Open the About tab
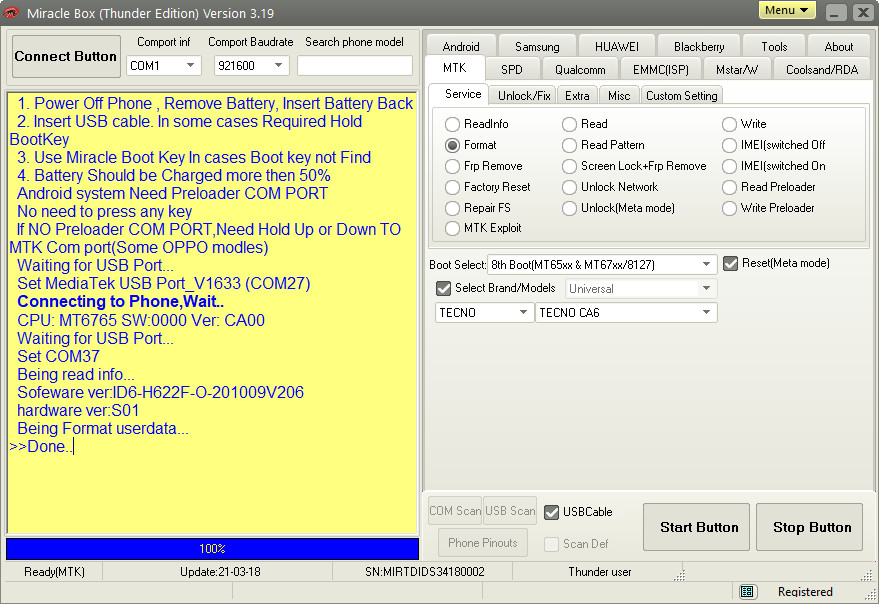This screenshot has height=604, width=879. (x=839, y=46)
